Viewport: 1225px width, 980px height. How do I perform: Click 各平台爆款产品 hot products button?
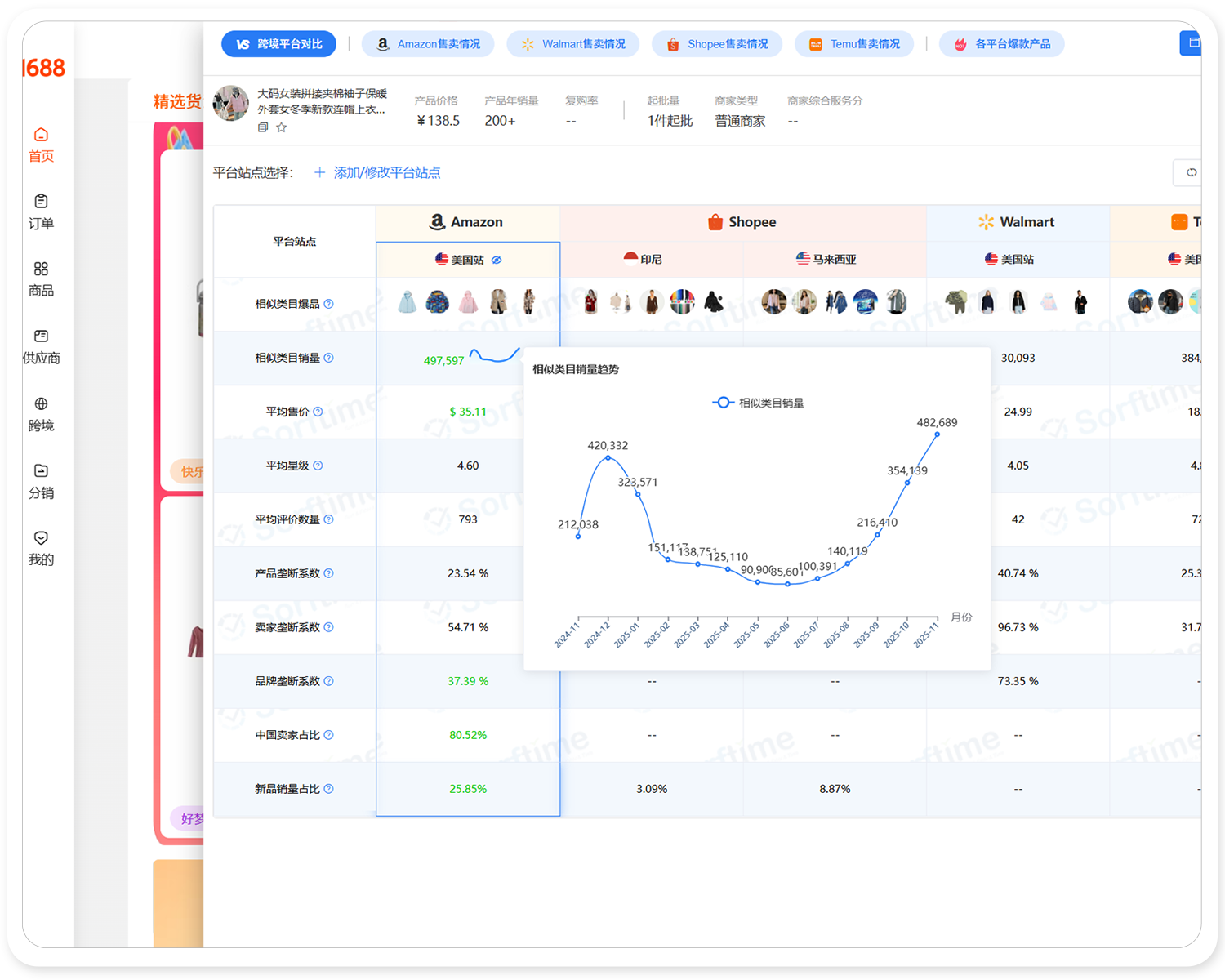click(x=1002, y=44)
